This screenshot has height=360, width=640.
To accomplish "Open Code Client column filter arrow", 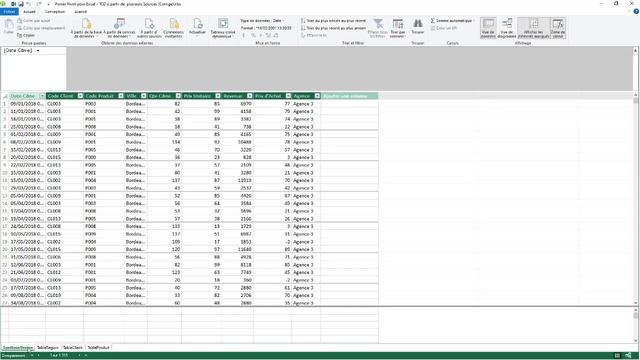I will click(80, 96).
